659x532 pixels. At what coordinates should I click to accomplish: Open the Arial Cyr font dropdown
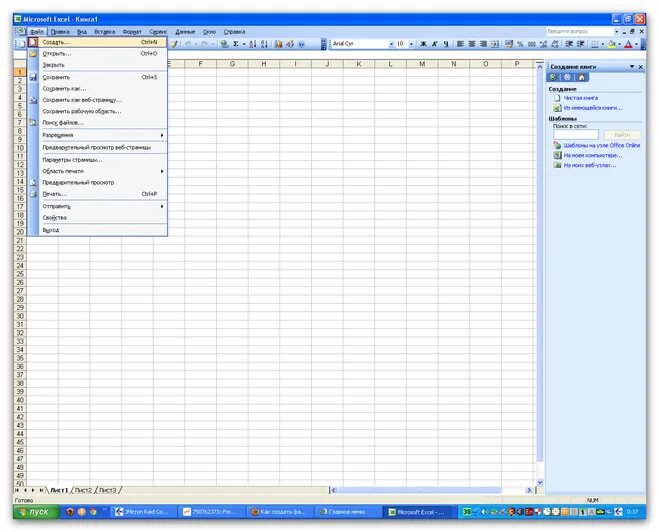pos(391,44)
